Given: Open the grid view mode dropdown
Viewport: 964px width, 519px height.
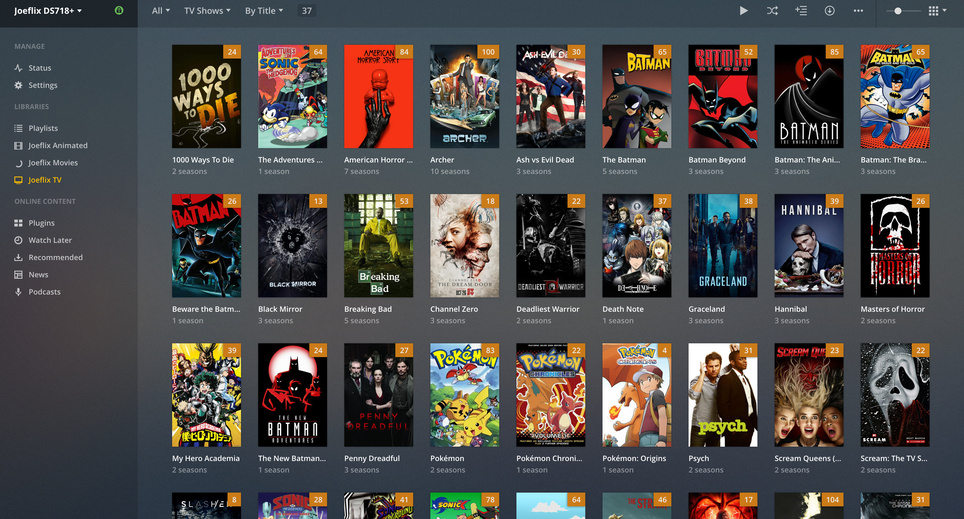Looking at the screenshot, I should [x=937, y=10].
